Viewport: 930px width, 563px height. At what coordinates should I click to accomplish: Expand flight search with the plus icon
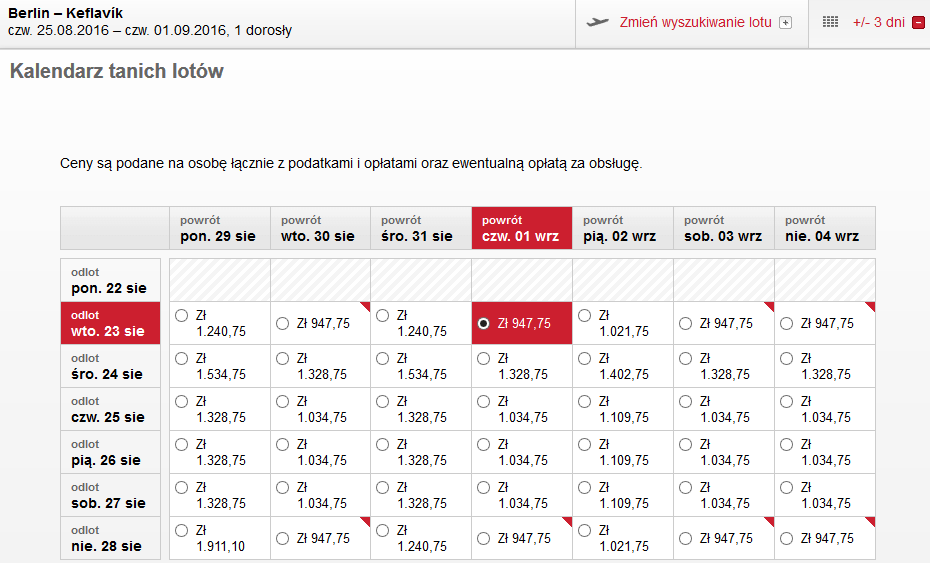pos(785,23)
